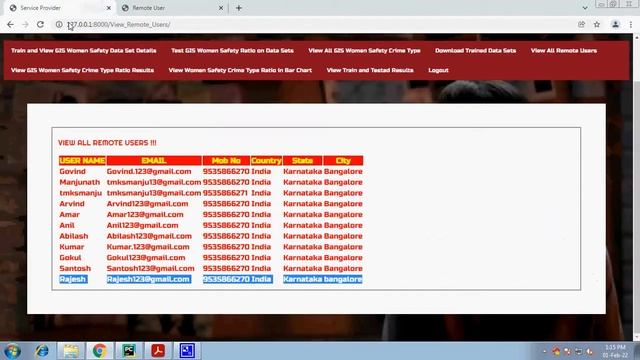This screenshot has height=360, width=640.
Task: Click the City column header
Action: coord(343,160)
